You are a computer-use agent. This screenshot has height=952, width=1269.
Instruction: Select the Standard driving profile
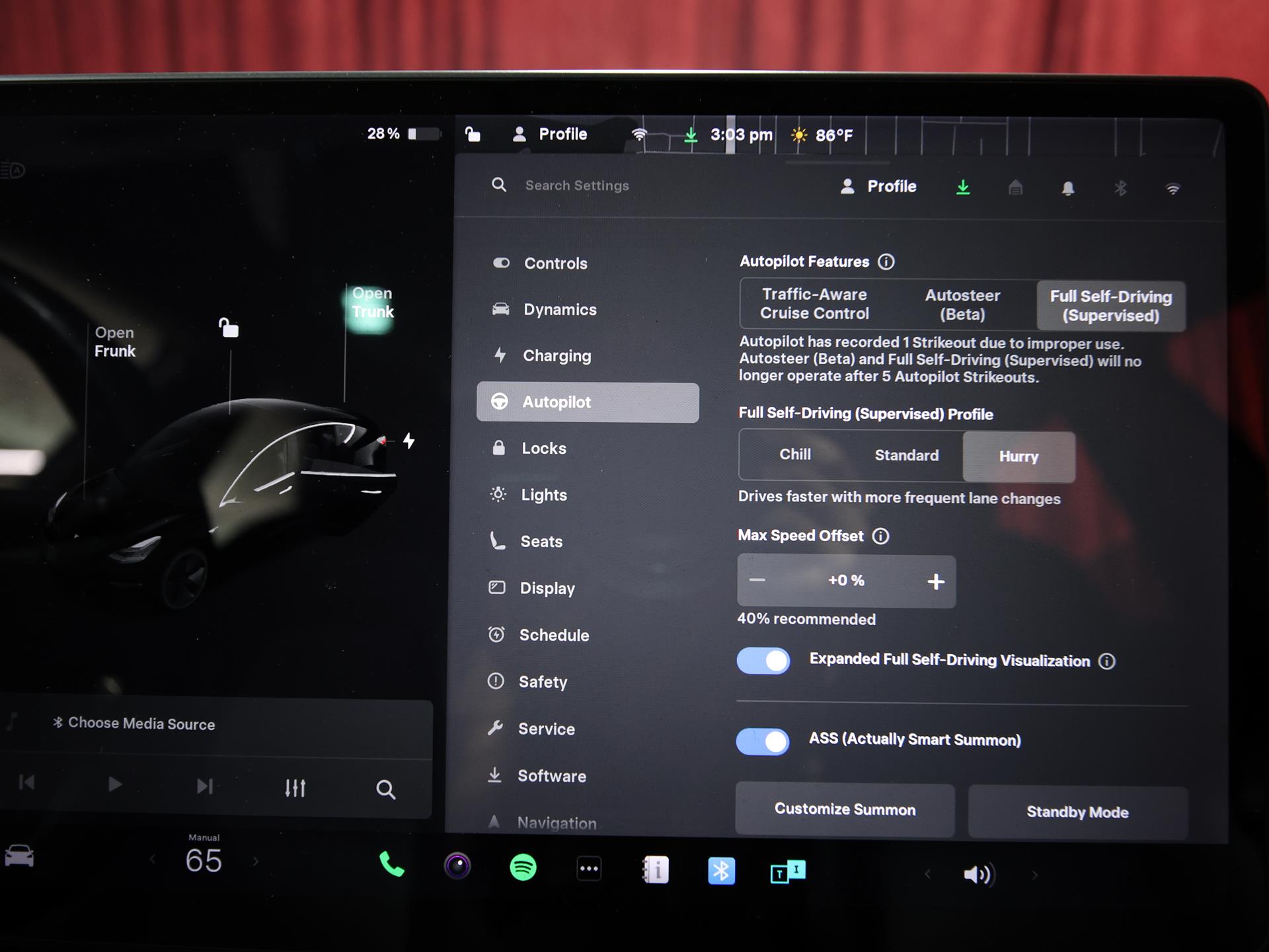point(907,455)
